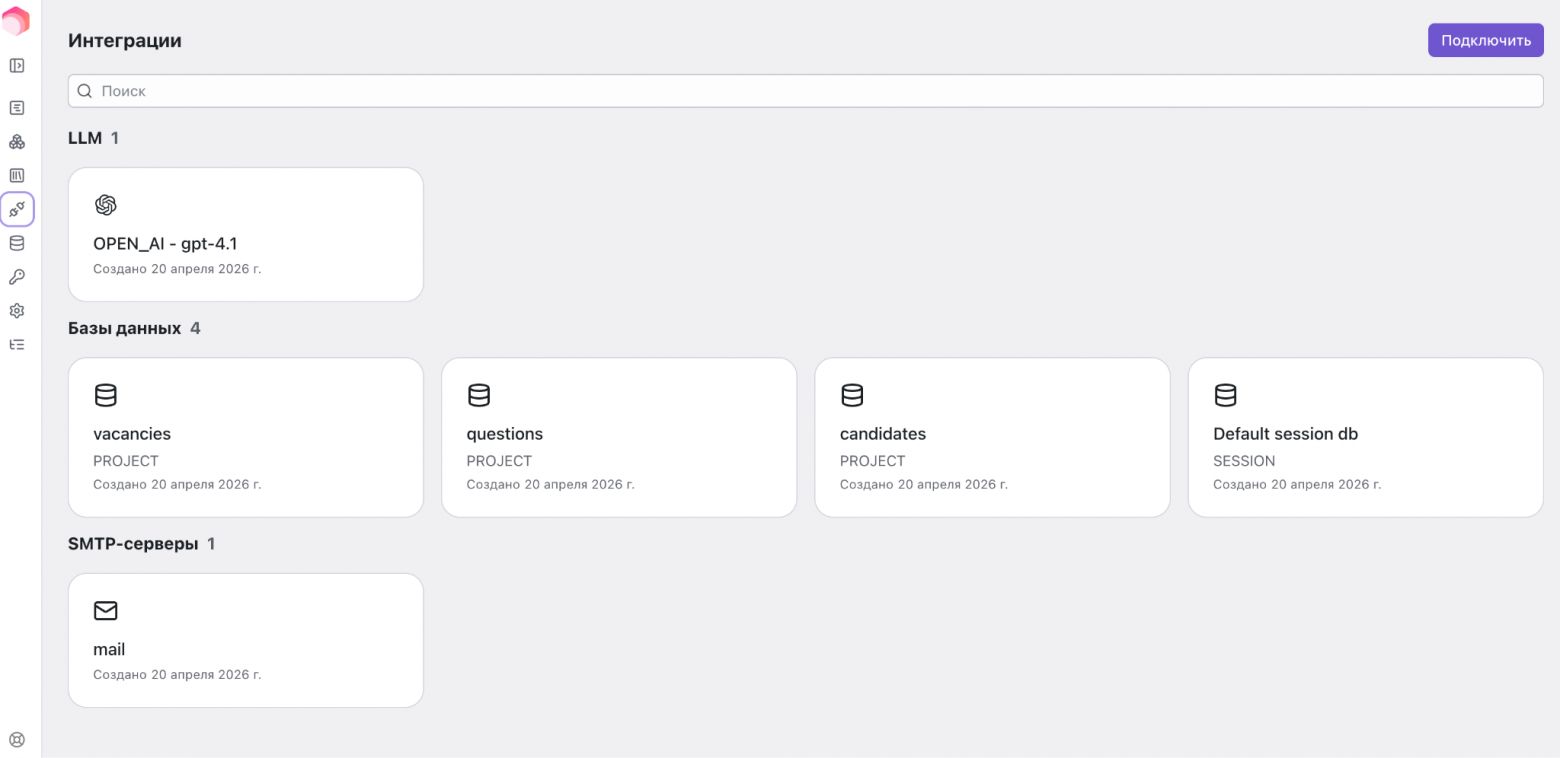Click PROJECT label on questions card
1560x758 pixels.
click(x=499, y=461)
